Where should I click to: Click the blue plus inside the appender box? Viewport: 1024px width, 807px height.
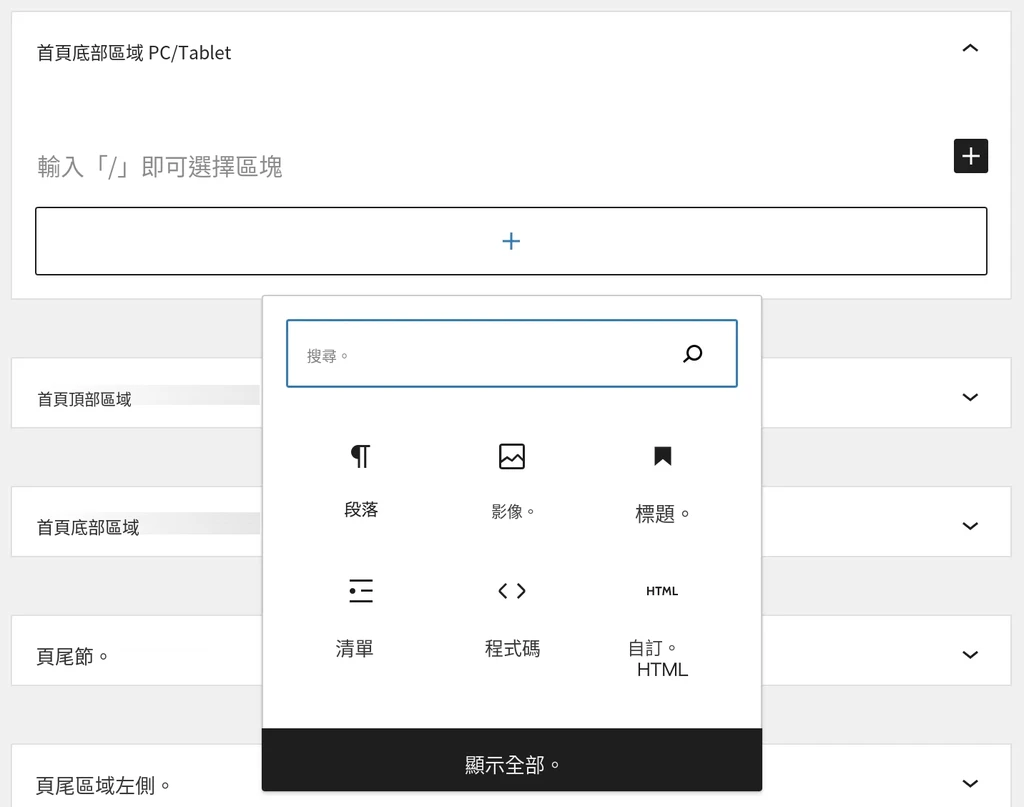pos(511,242)
